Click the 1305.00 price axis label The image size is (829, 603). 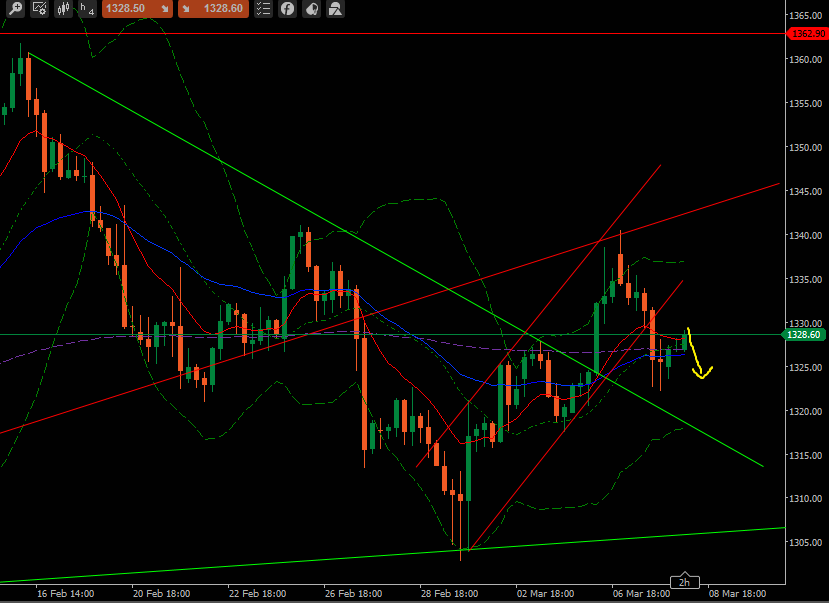tap(805, 543)
